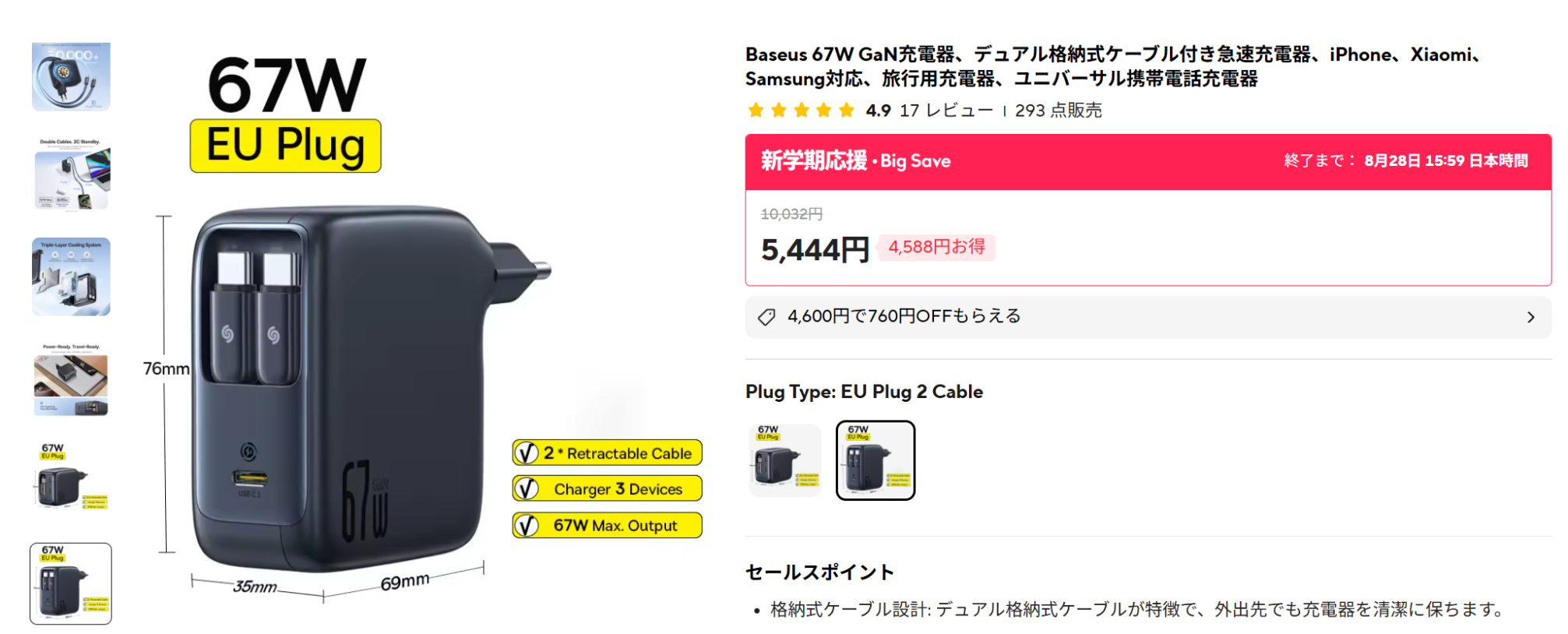Open the coupon tag icon
Viewport: 1568px width, 634px height.
click(x=766, y=317)
